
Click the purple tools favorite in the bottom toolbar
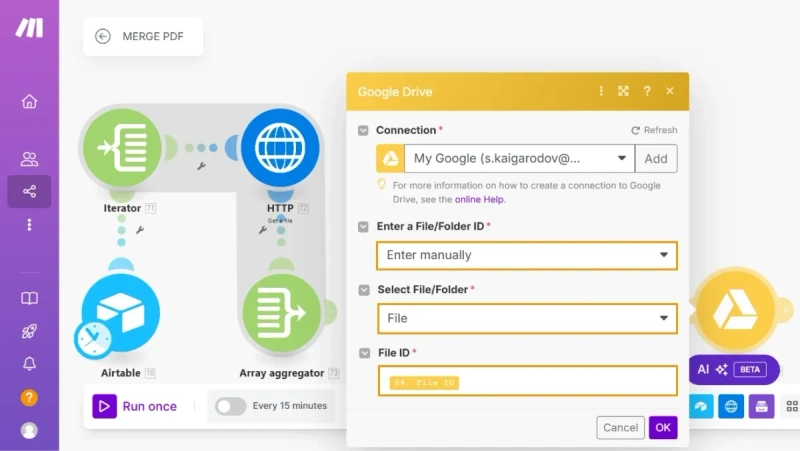click(x=761, y=406)
